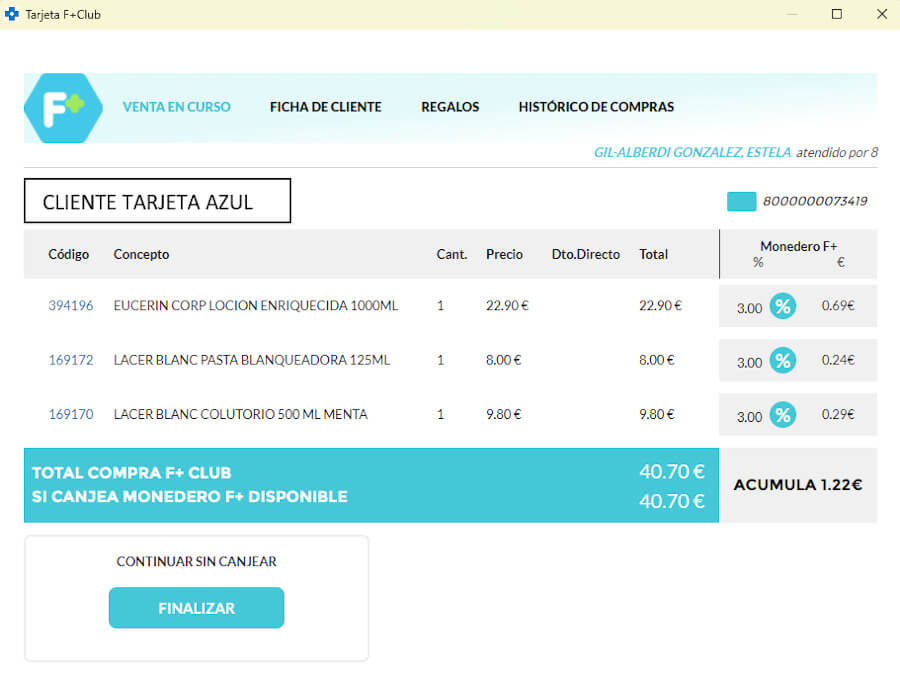Click the Tarjeta F+Club title bar icon
This screenshot has width=900, height=675.
pyautogui.click(x=11, y=14)
